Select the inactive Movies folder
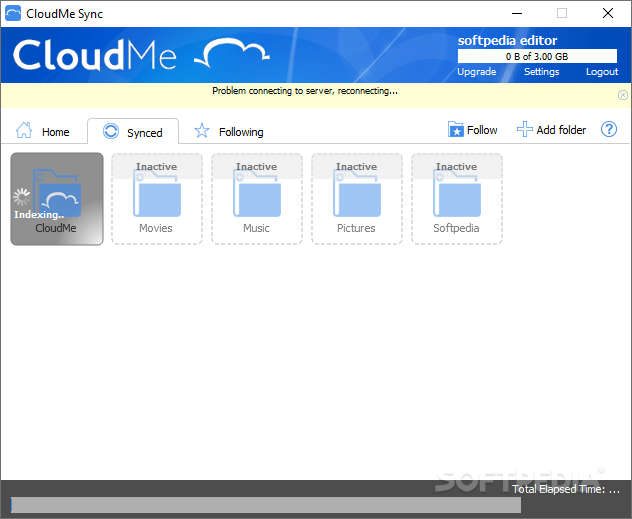This screenshot has width=632, height=519. point(157,199)
